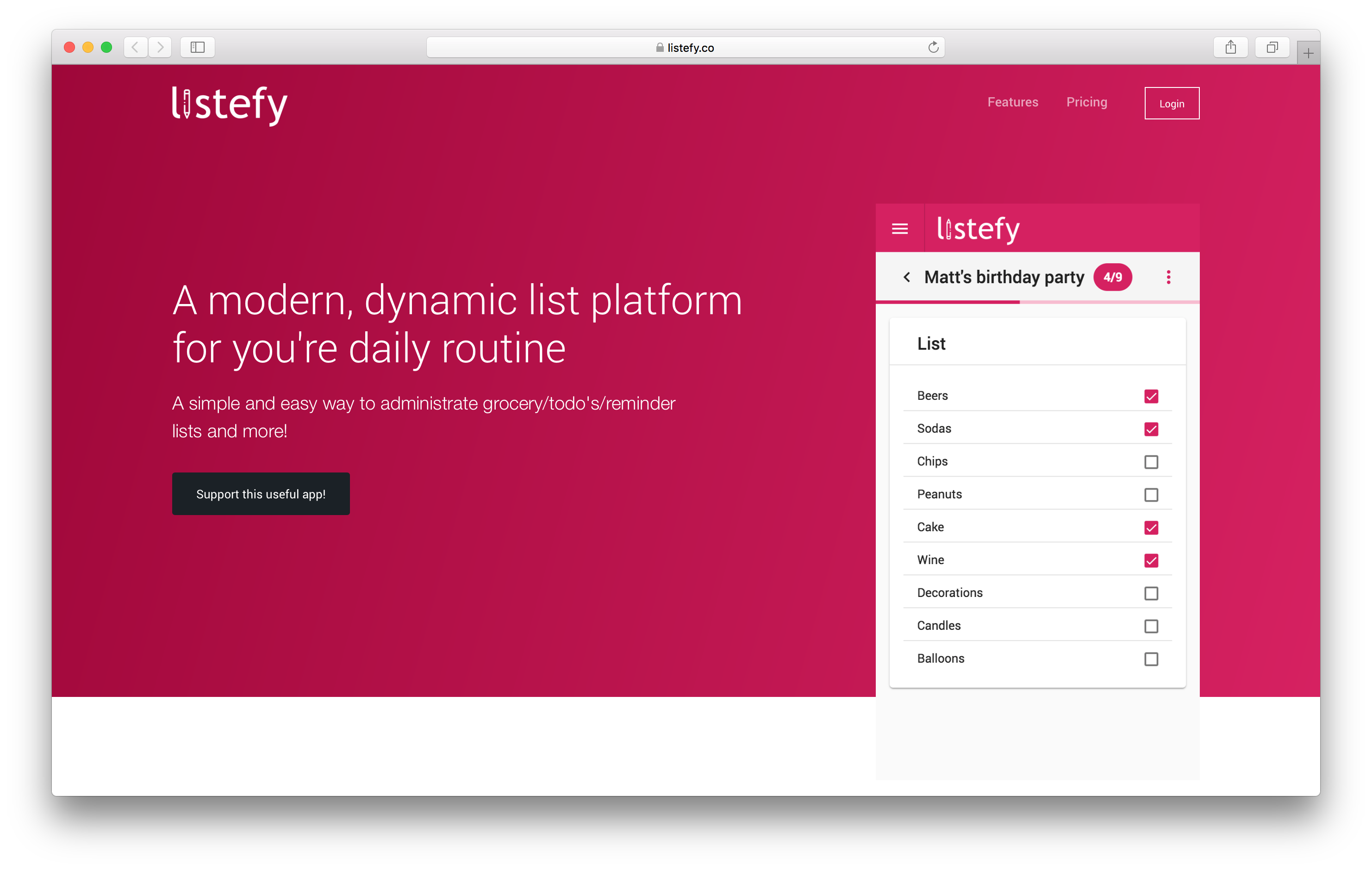Select the Features menu item
Screen dimensions: 1372x870
[x=1012, y=102]
